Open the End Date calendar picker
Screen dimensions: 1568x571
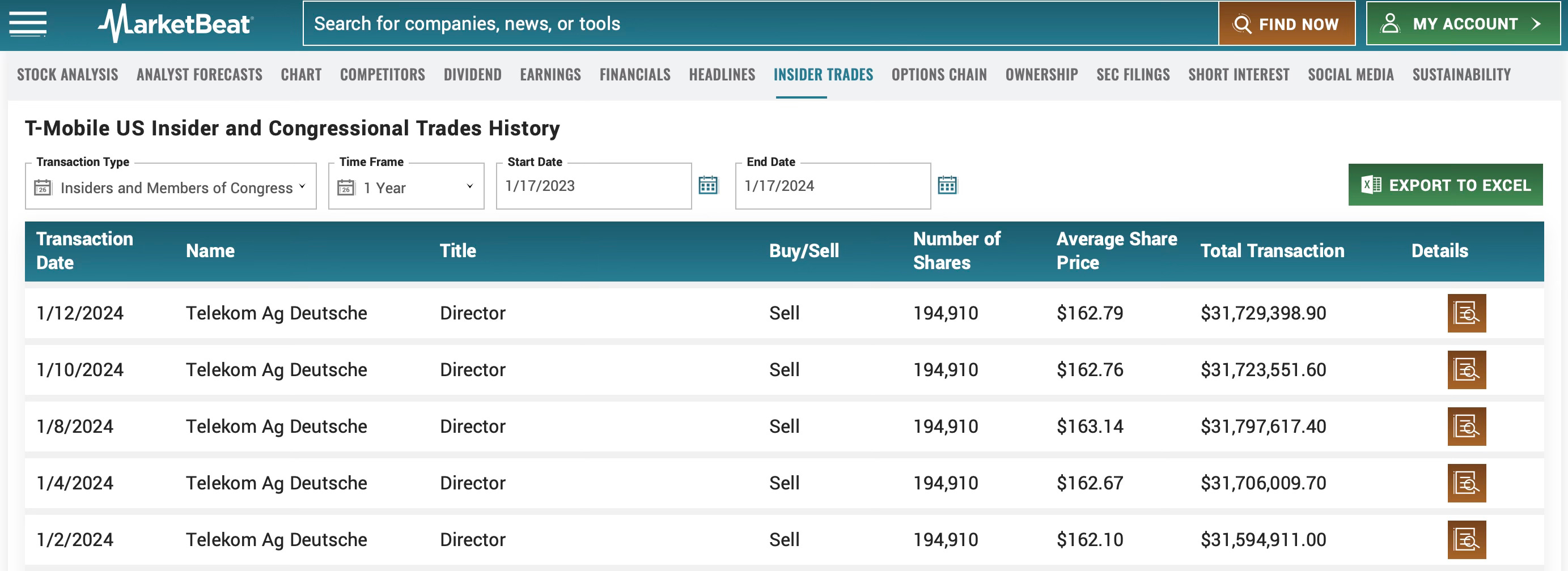click(x=947, y=185)
